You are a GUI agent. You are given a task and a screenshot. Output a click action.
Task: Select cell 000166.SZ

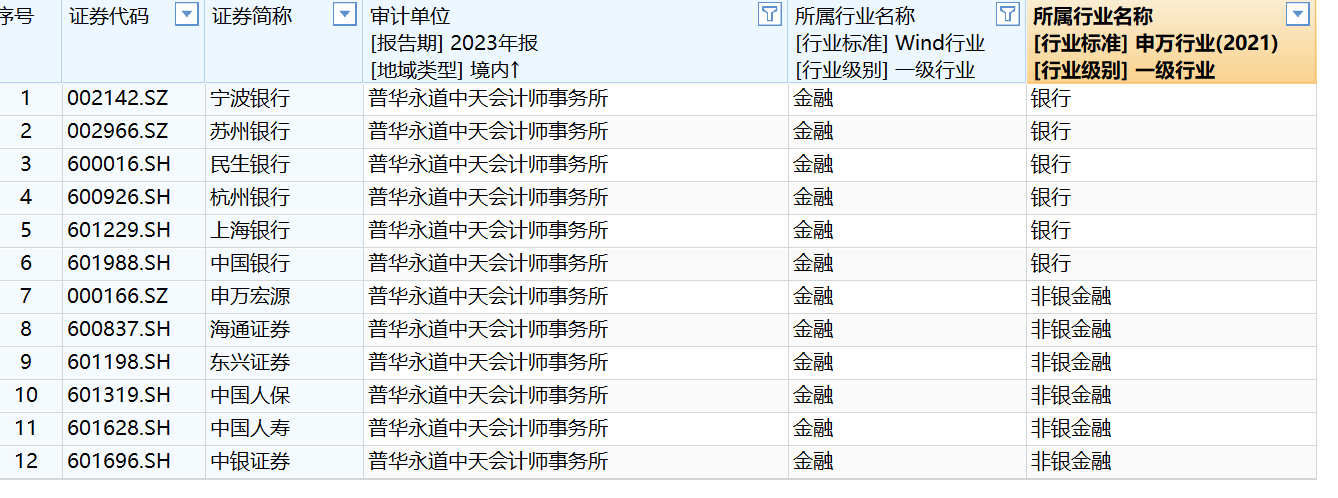133,297
